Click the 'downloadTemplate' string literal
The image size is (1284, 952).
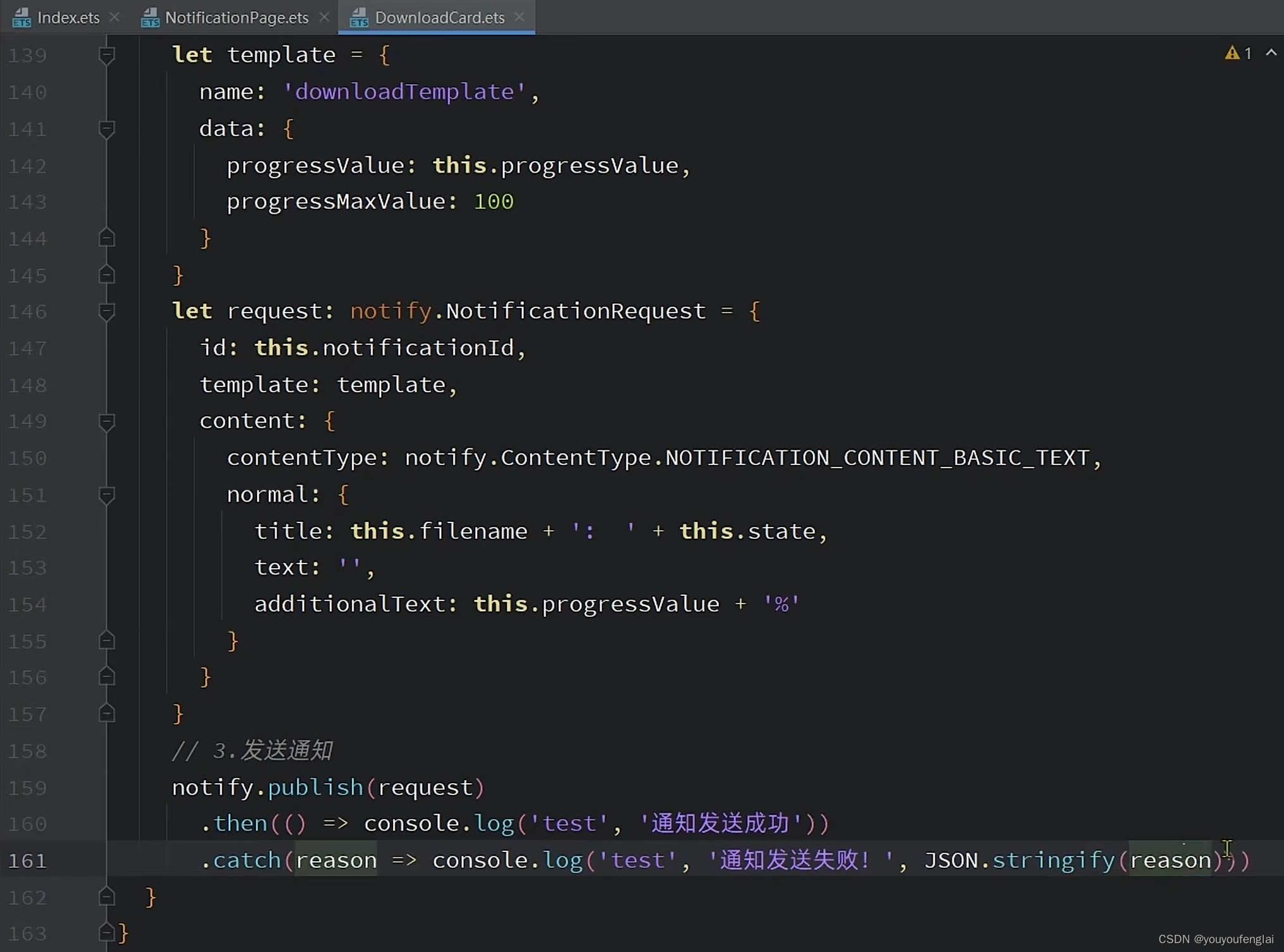(x=404, y=92)
